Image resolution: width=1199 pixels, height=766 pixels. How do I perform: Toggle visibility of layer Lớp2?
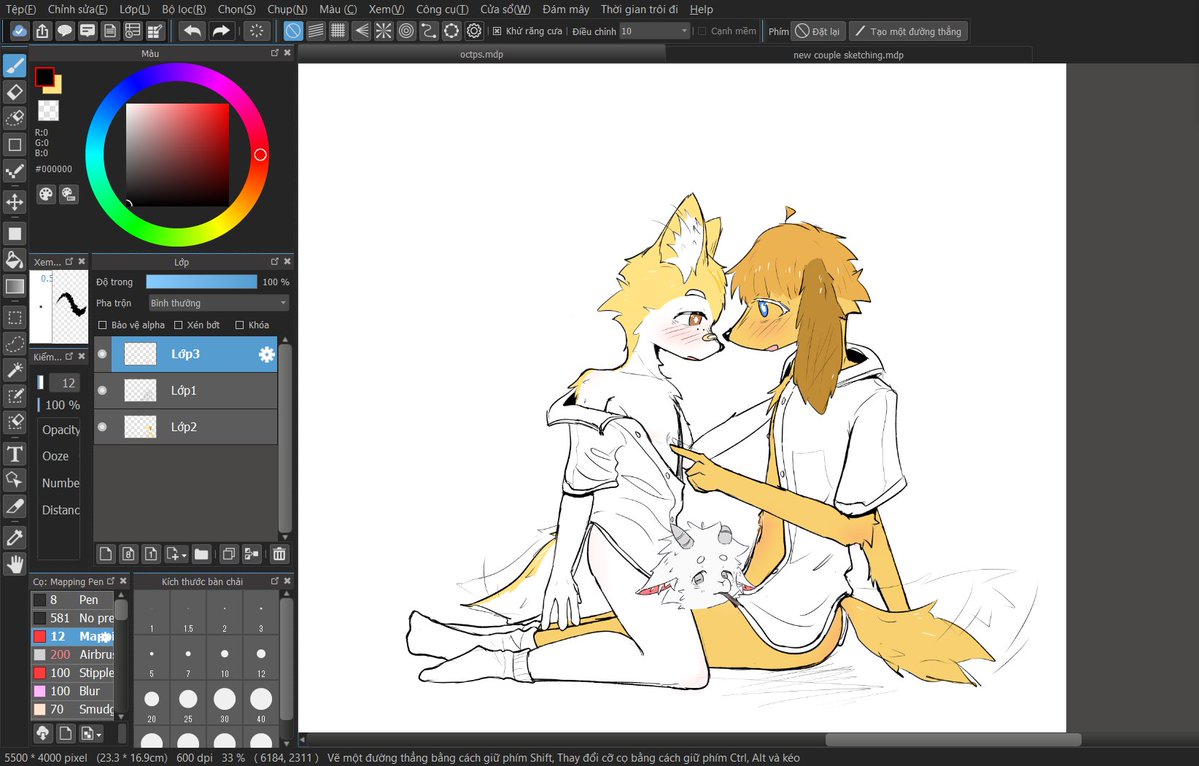[x=102, y=427]
